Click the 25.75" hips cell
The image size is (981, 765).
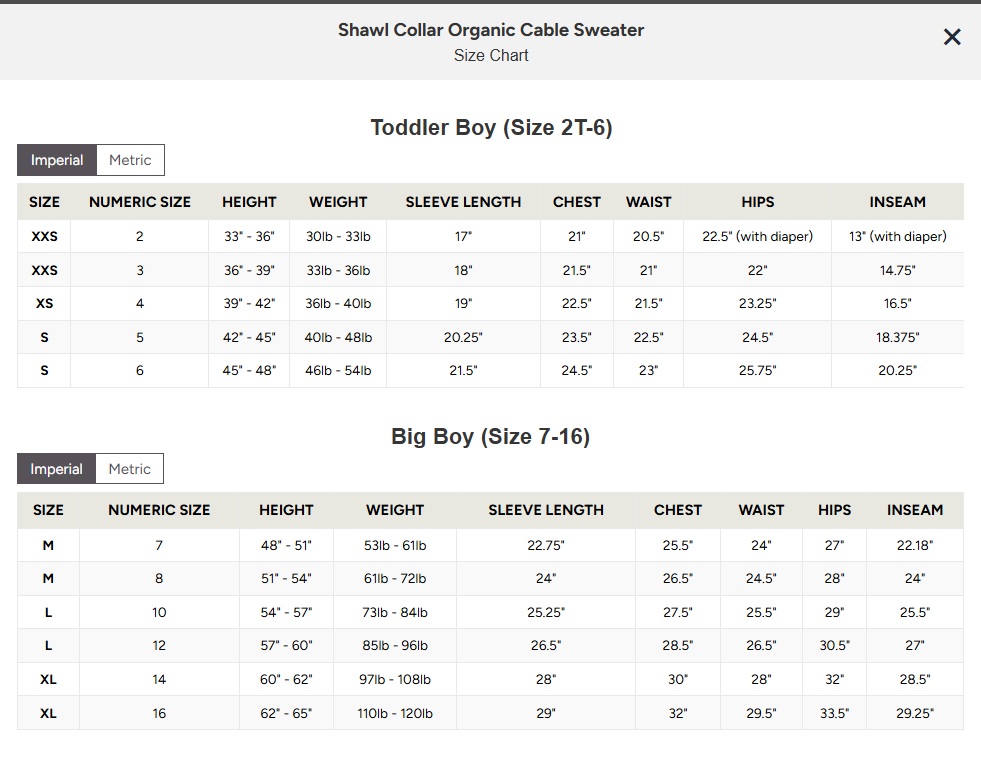(757, 370)
